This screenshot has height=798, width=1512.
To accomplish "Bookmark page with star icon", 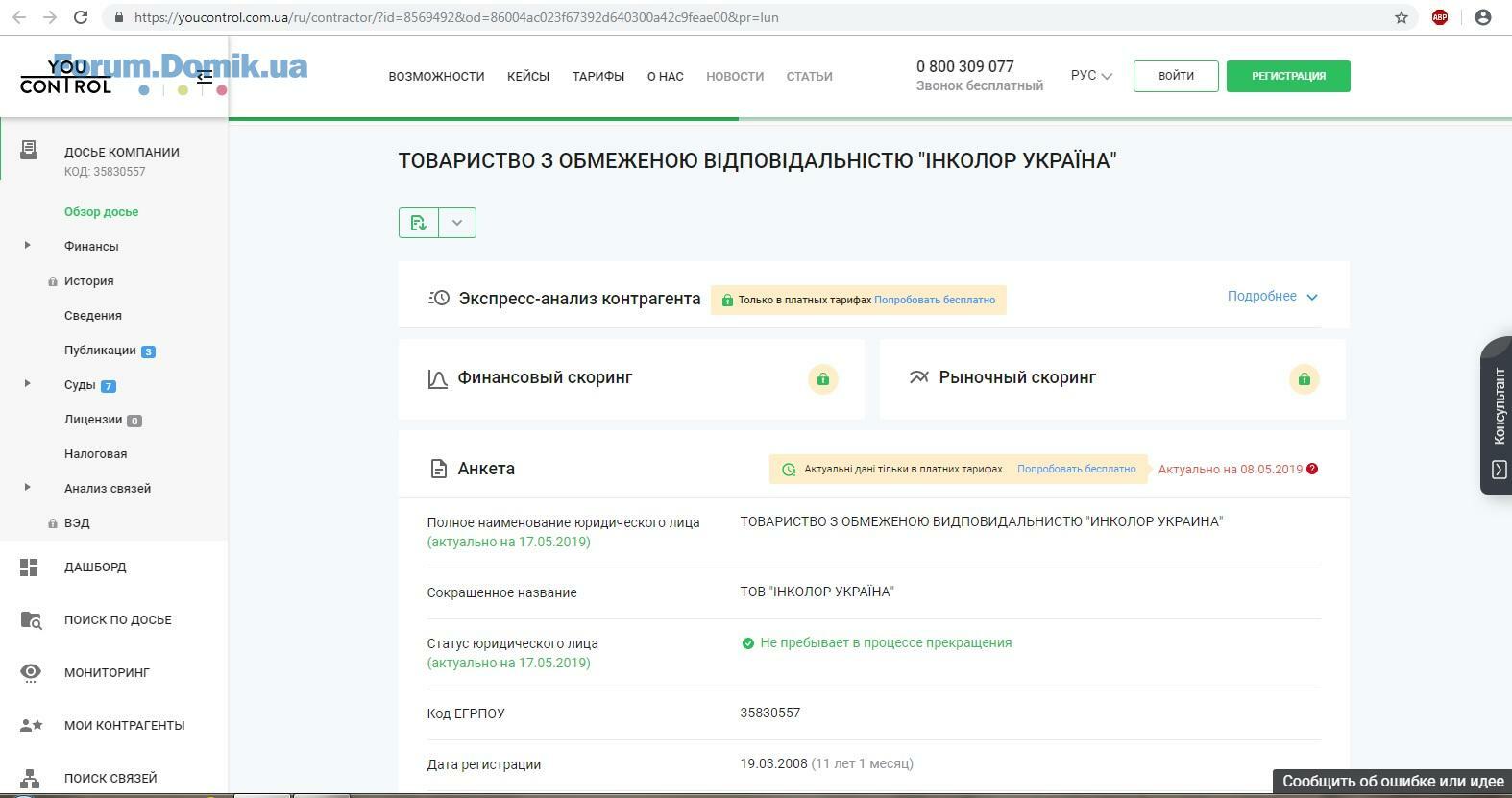I will (1402, 17).
